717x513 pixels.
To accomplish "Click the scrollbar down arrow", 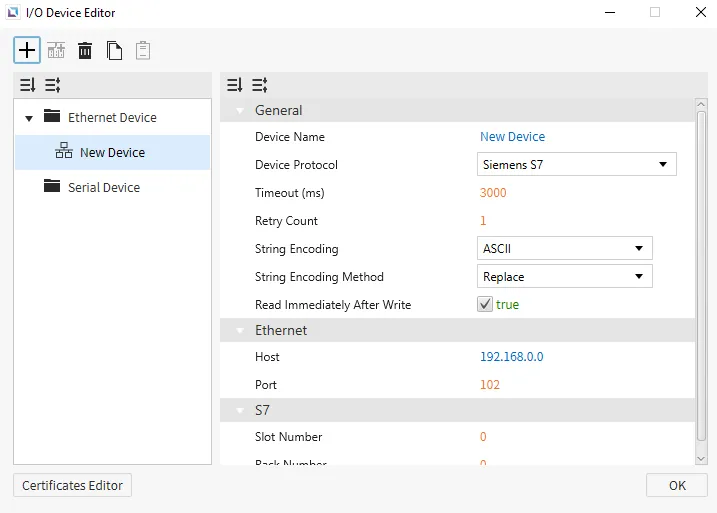I will coord(701,458).
